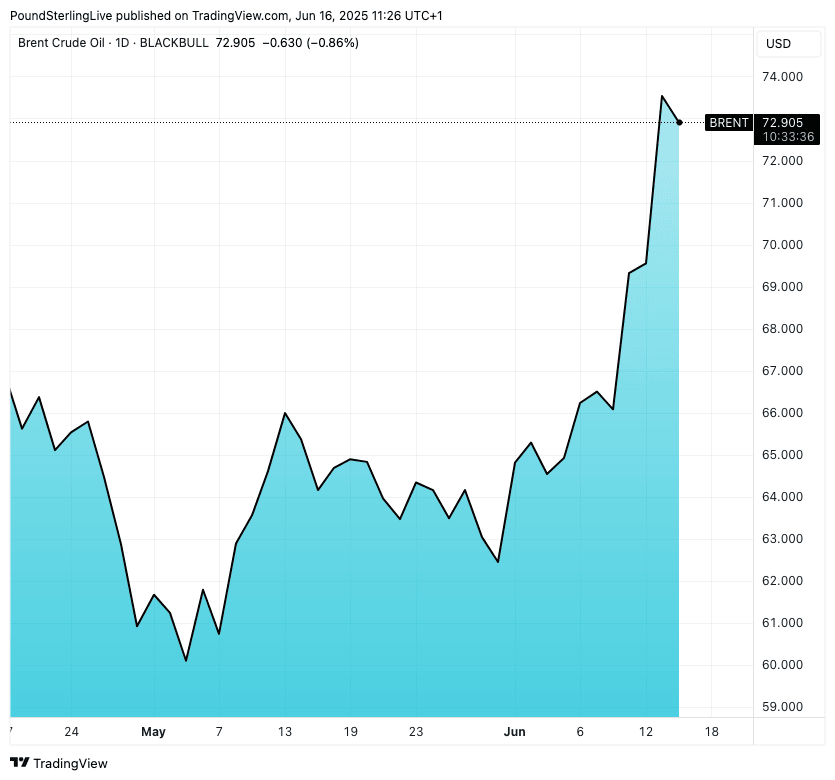Click the 66.000 price axis label
Viewport: 835px width, 780px height.
coord(782,413)
